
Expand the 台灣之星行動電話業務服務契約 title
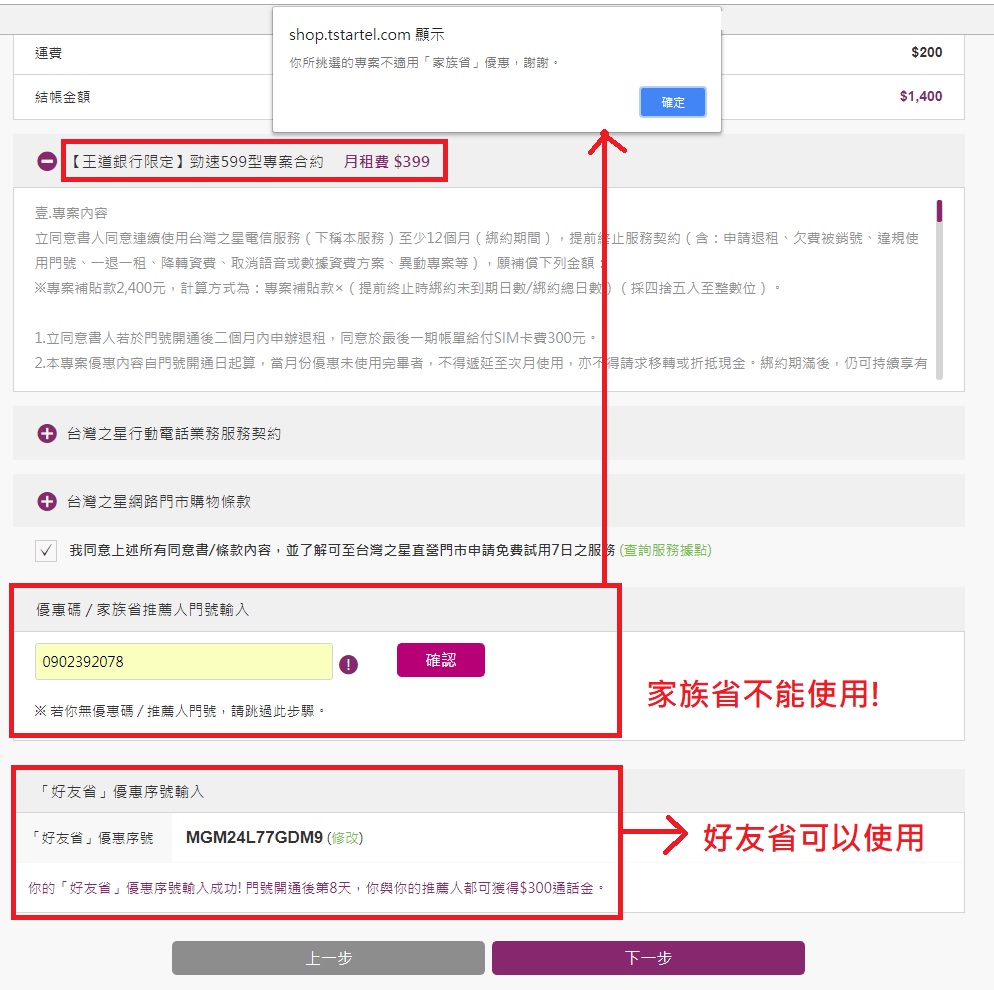click(x=174, y=434)
